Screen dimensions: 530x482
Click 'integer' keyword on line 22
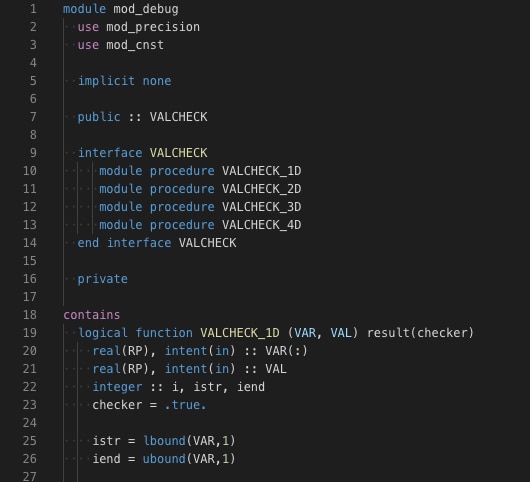click(117, 387)
